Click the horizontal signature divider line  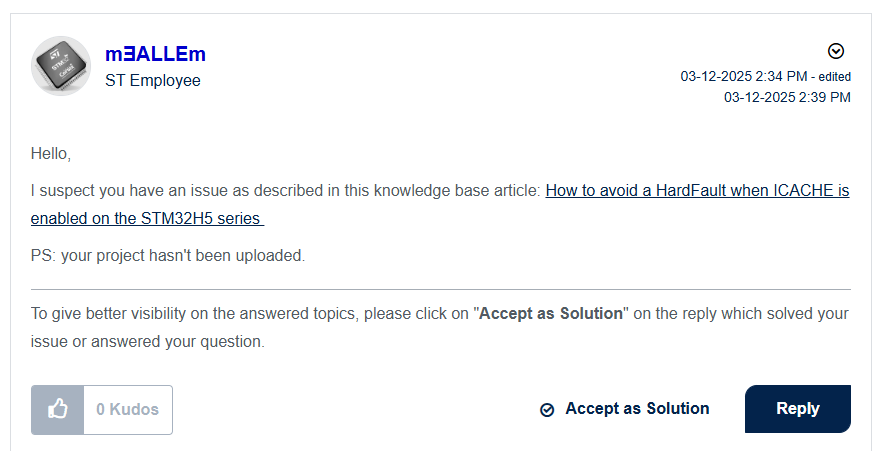click(440, 289)
